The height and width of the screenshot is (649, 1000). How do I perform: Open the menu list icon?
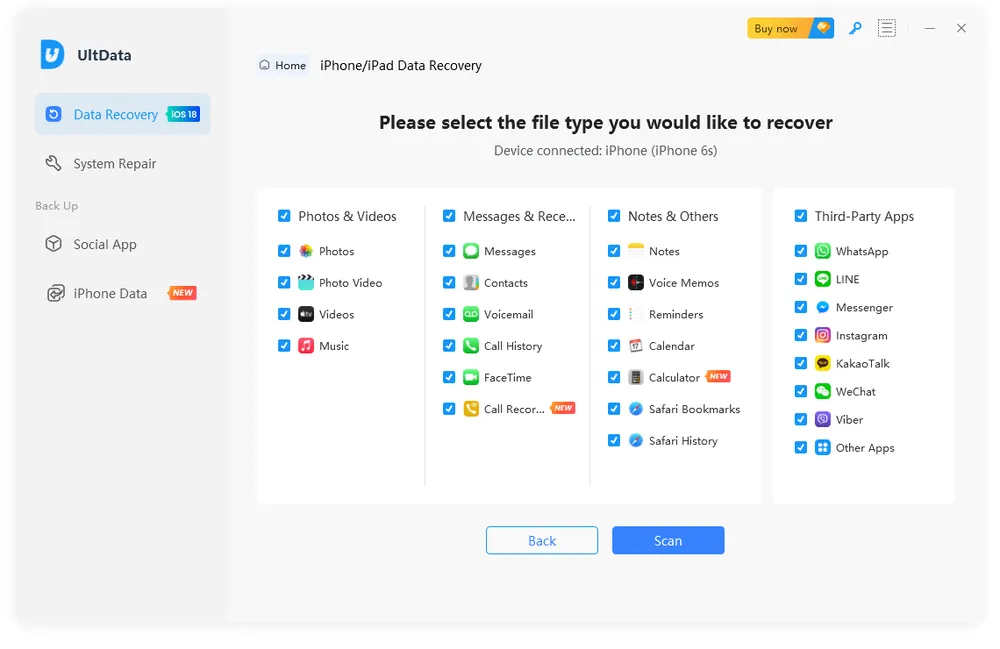click(x=886, y=28)
